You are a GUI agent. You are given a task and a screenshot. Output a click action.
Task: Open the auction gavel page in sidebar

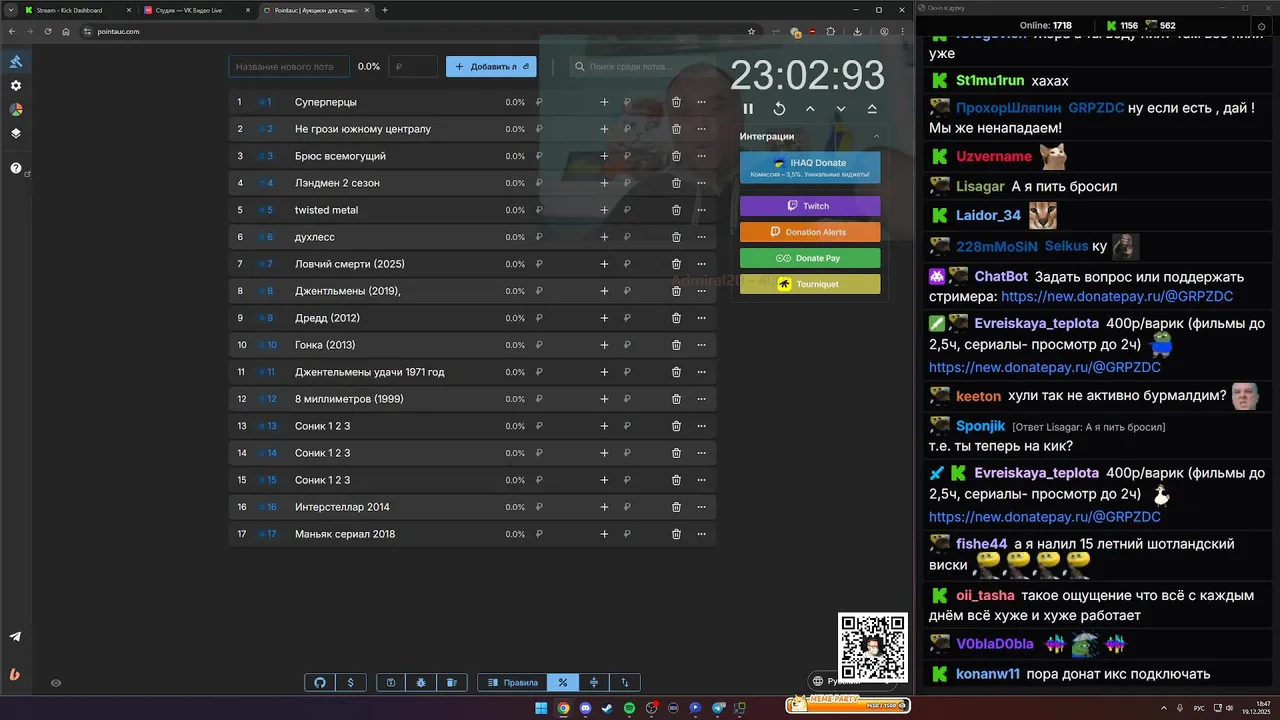pos(16,62)
